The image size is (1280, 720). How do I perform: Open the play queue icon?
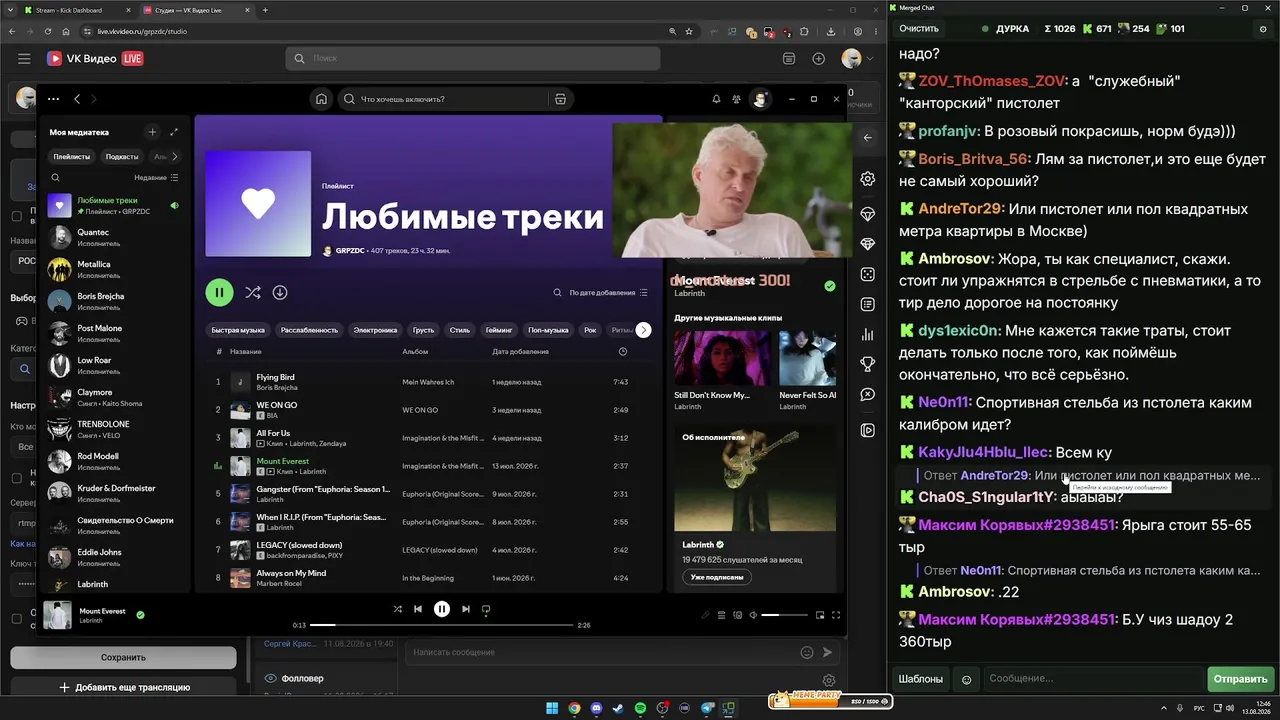(721, 615)
